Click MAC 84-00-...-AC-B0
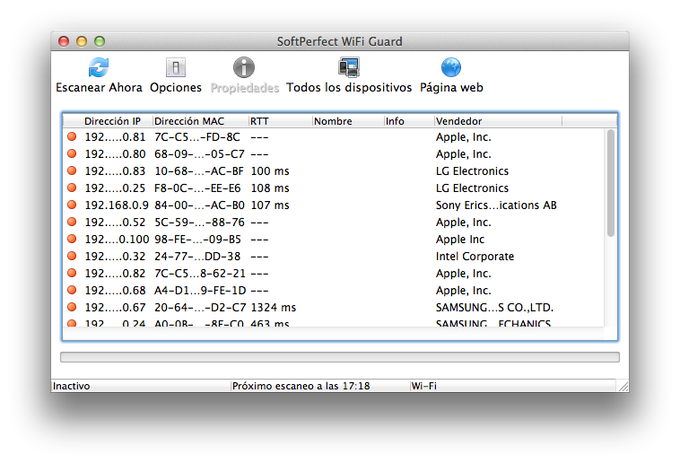The height and width of the screenshot is (463, 680). click(199, 205)
